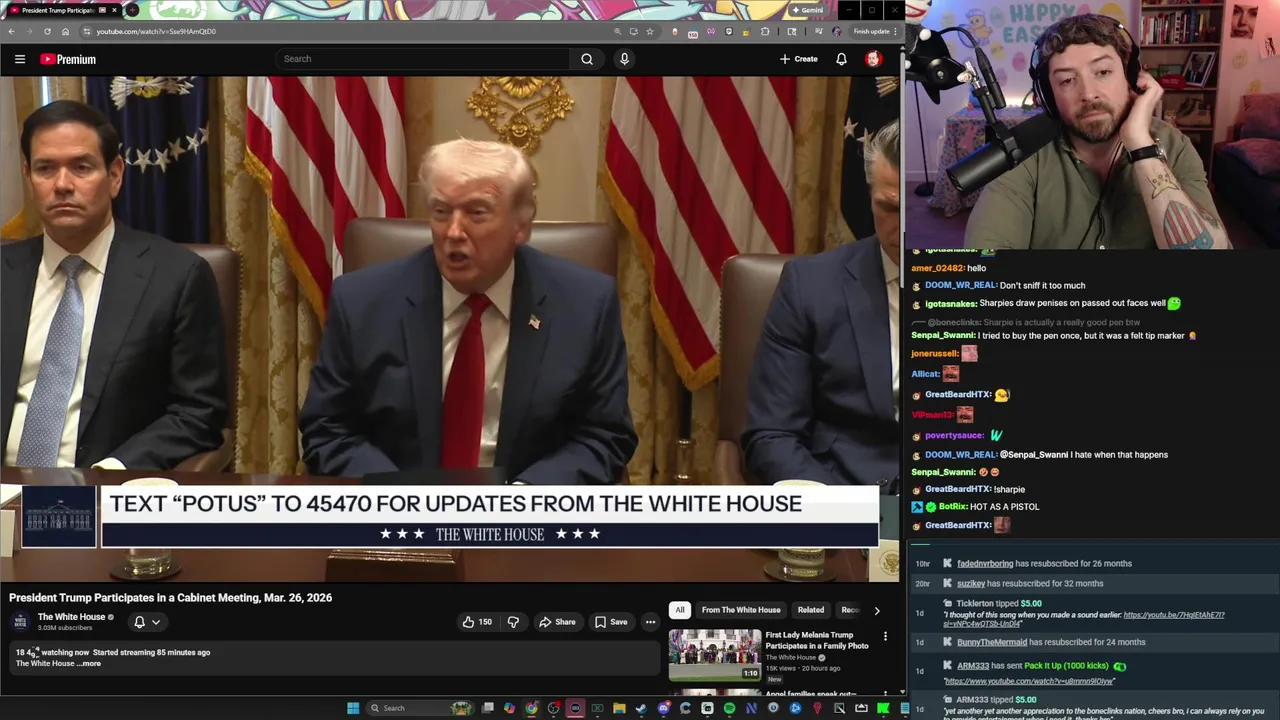Select From The White House chip
The width and height of the screenshot is (1280, 720).
(741, 610)
